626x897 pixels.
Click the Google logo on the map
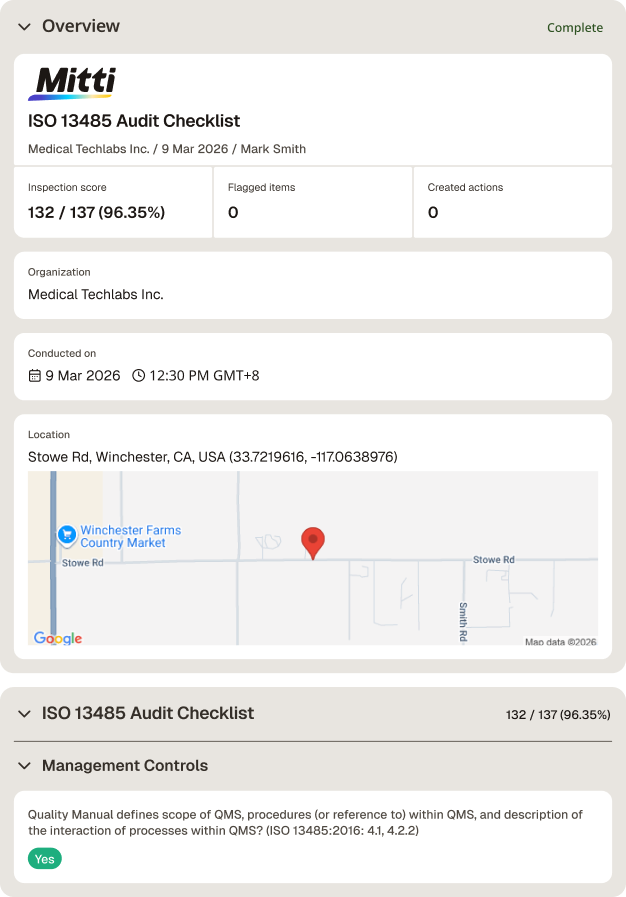58,638
